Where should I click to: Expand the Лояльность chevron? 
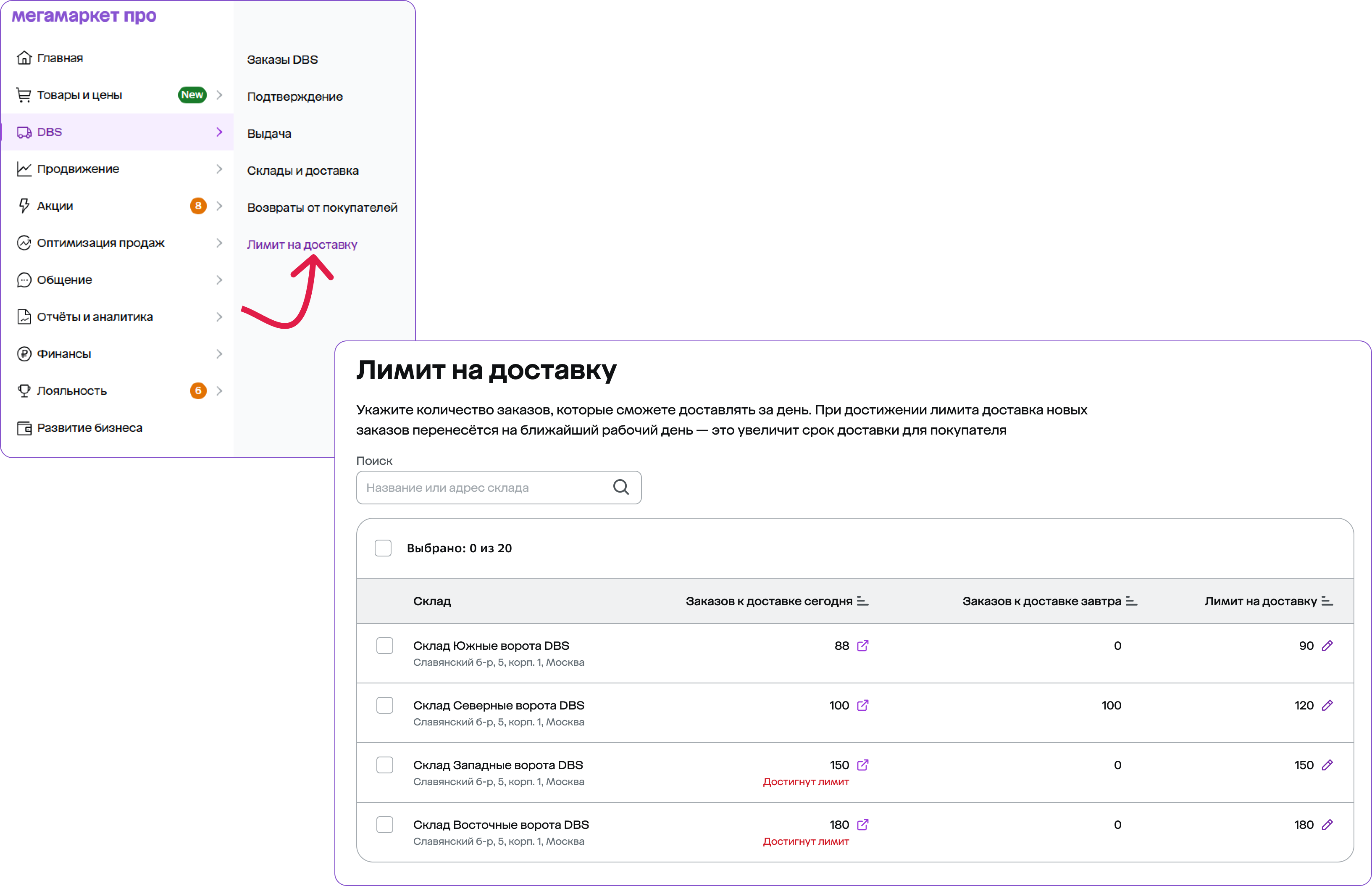219,390
